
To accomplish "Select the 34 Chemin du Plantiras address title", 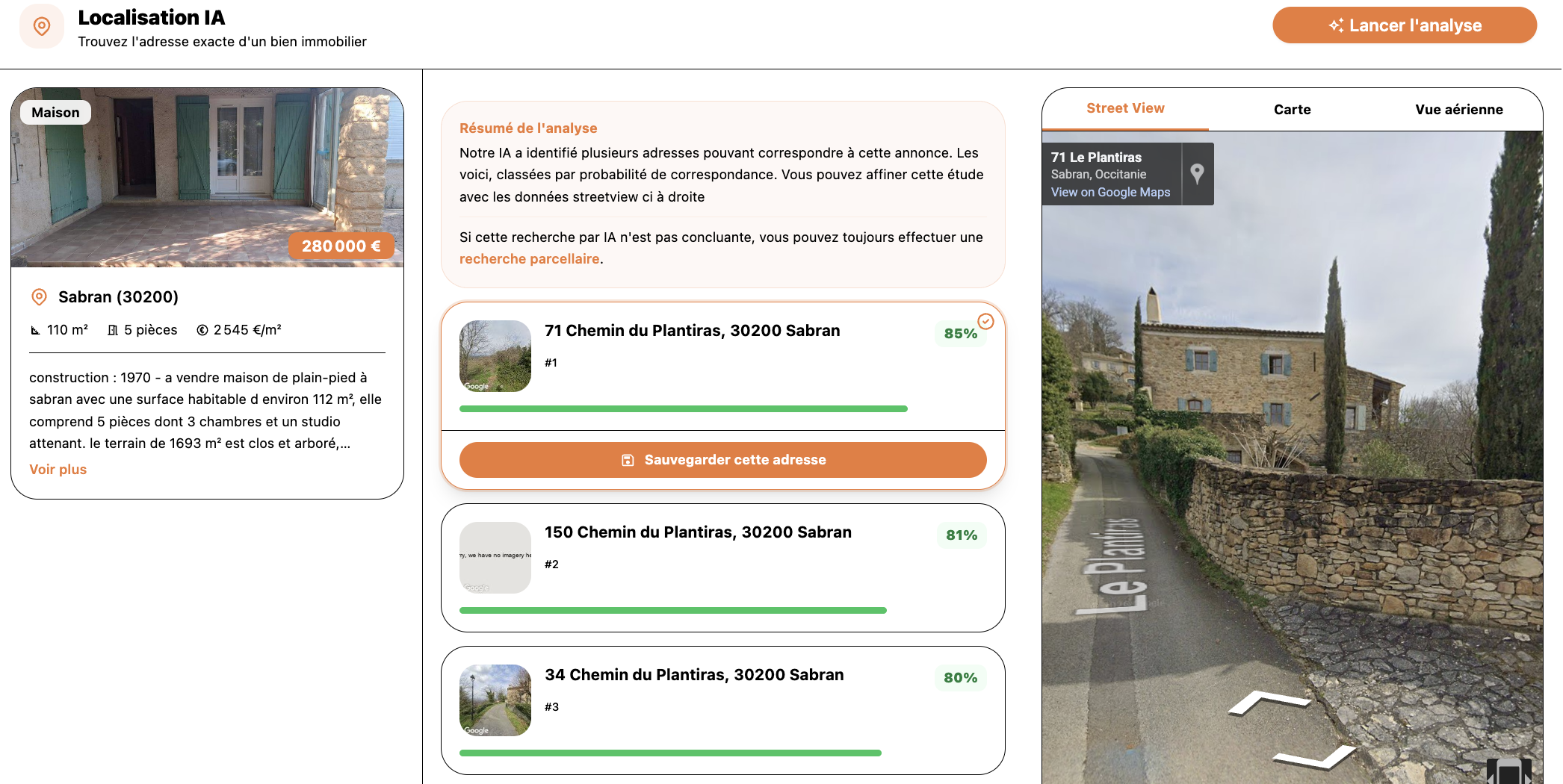I will pos(694,675).
